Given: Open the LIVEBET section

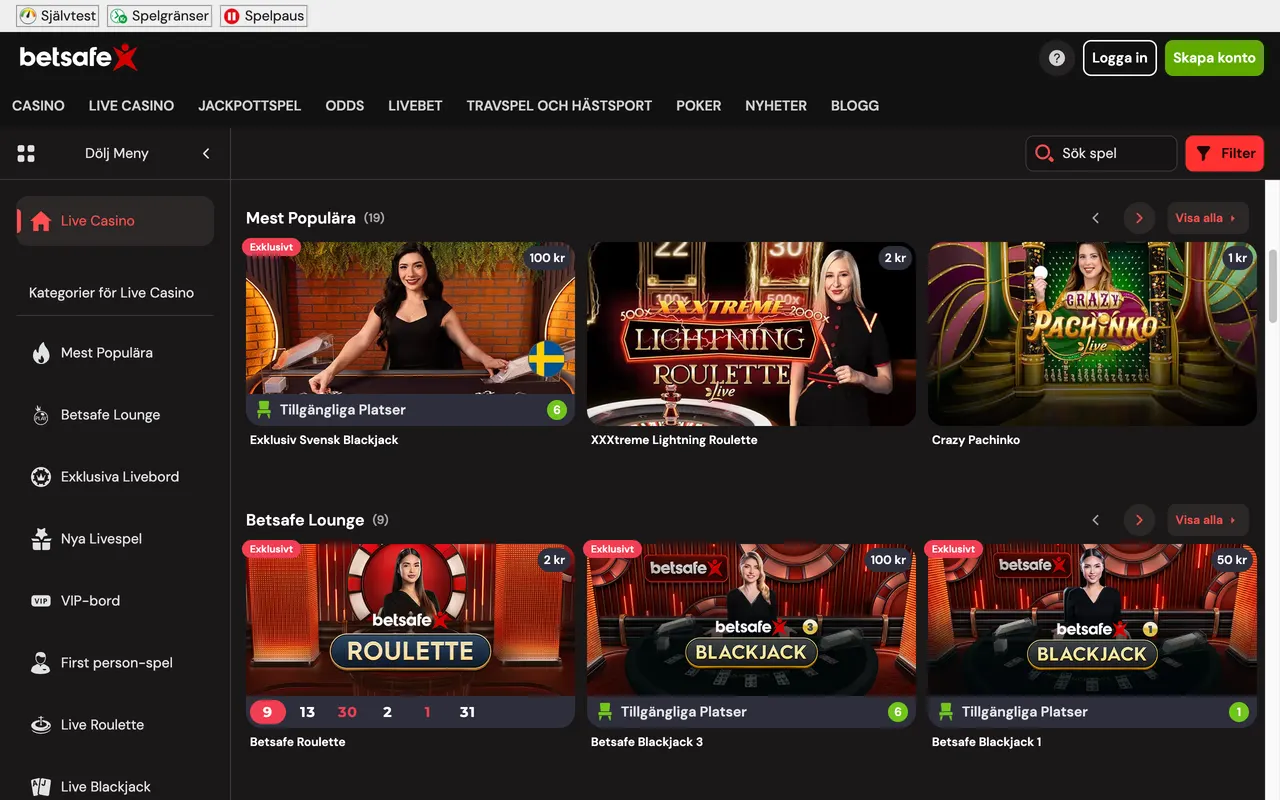Looking at the screenshot, I should tap(415, 105).
